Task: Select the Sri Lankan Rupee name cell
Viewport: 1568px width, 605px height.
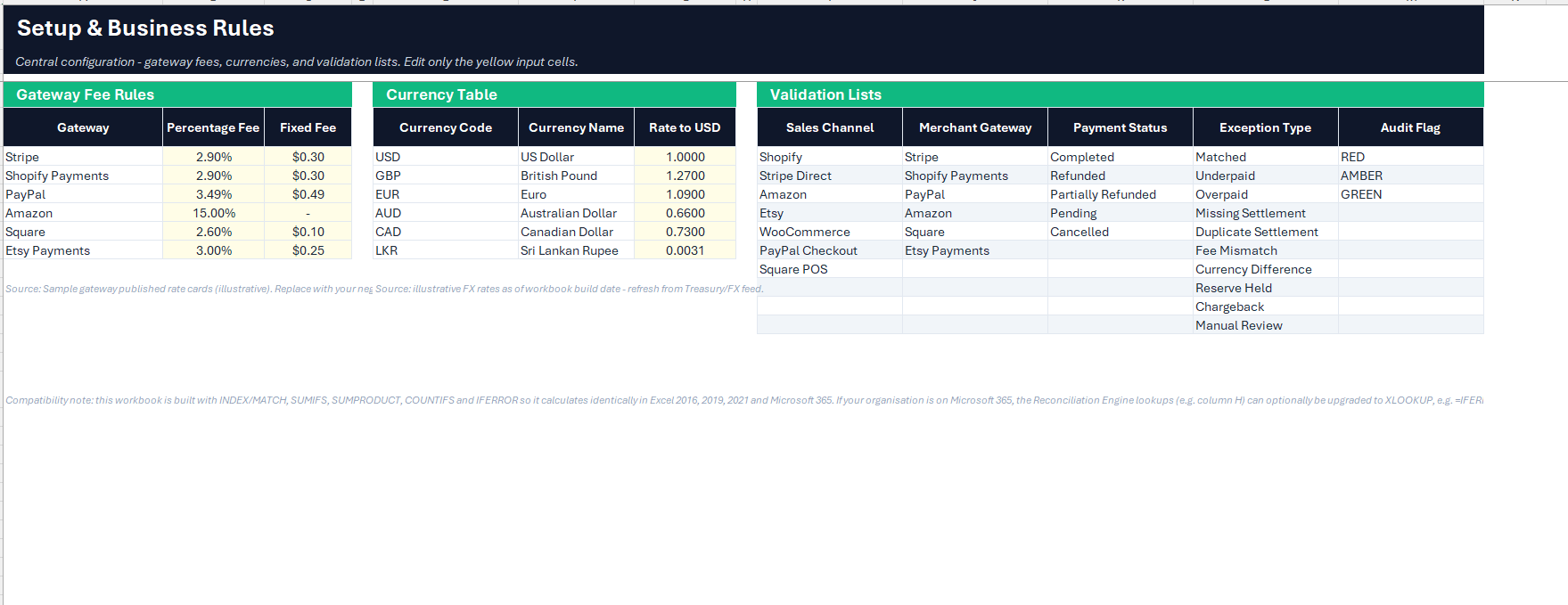Action: [576, 250]
